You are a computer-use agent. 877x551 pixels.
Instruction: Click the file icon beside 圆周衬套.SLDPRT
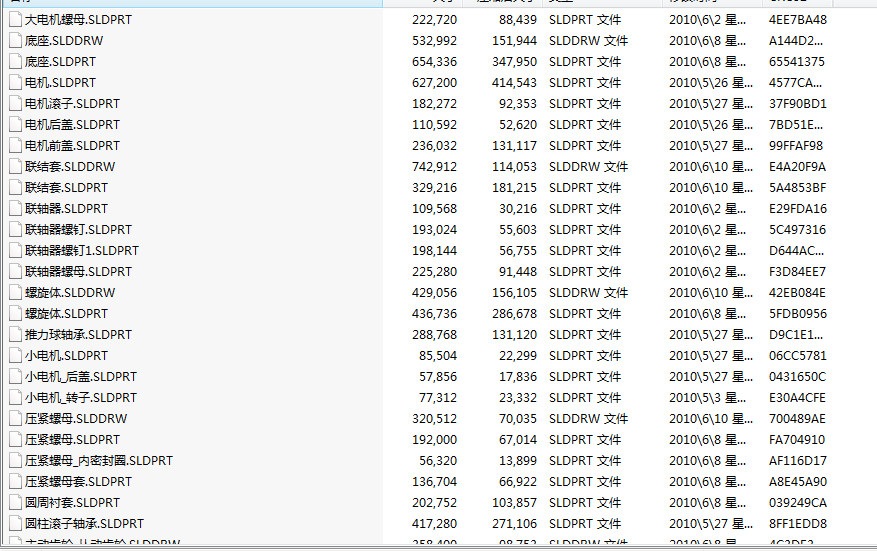[x=16, y=502]
